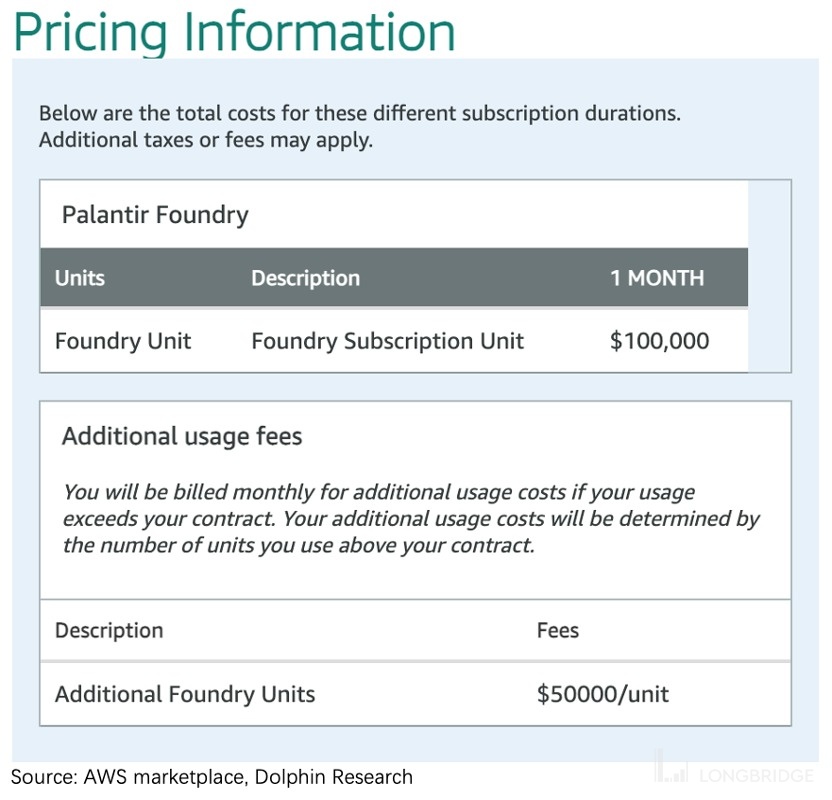Viewport: 832px width, 800px height.
Task: Click Additional taxes or fees may apply
Action: point(206,141)
